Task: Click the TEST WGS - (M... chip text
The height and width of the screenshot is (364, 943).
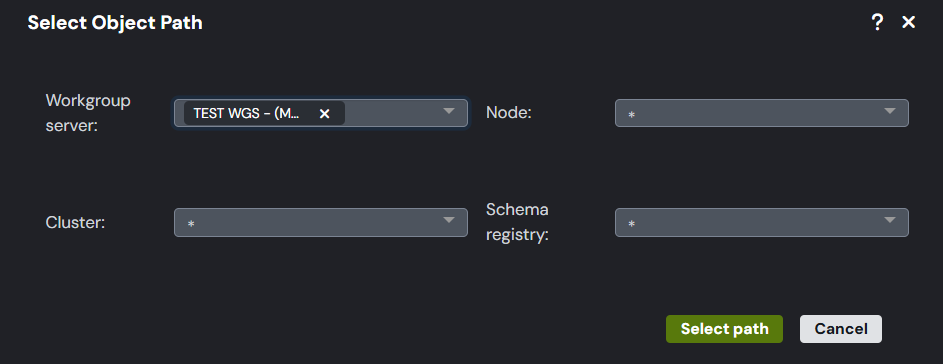Action: pos(247,114)
